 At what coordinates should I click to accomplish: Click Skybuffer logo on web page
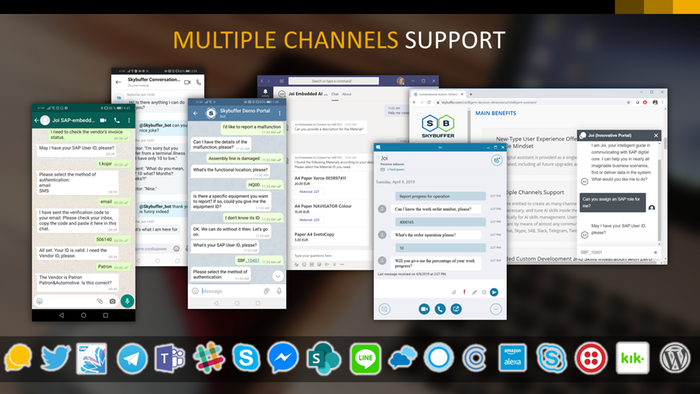click(x=438, y=126)
